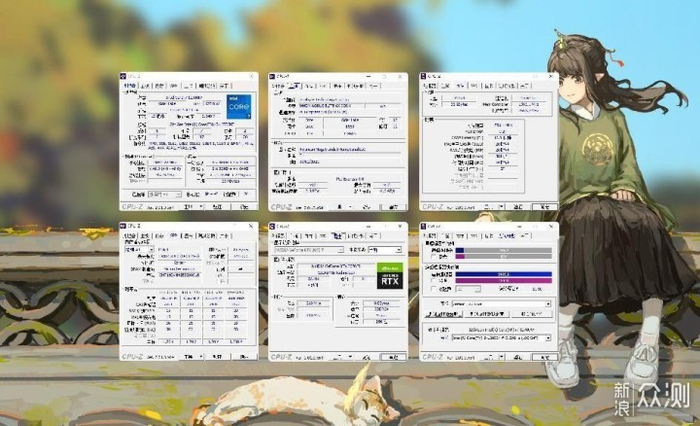Click the Validate button in the Memory window
Screen dimensions: 700x426
pyautogui.click(x=518, y=207)
